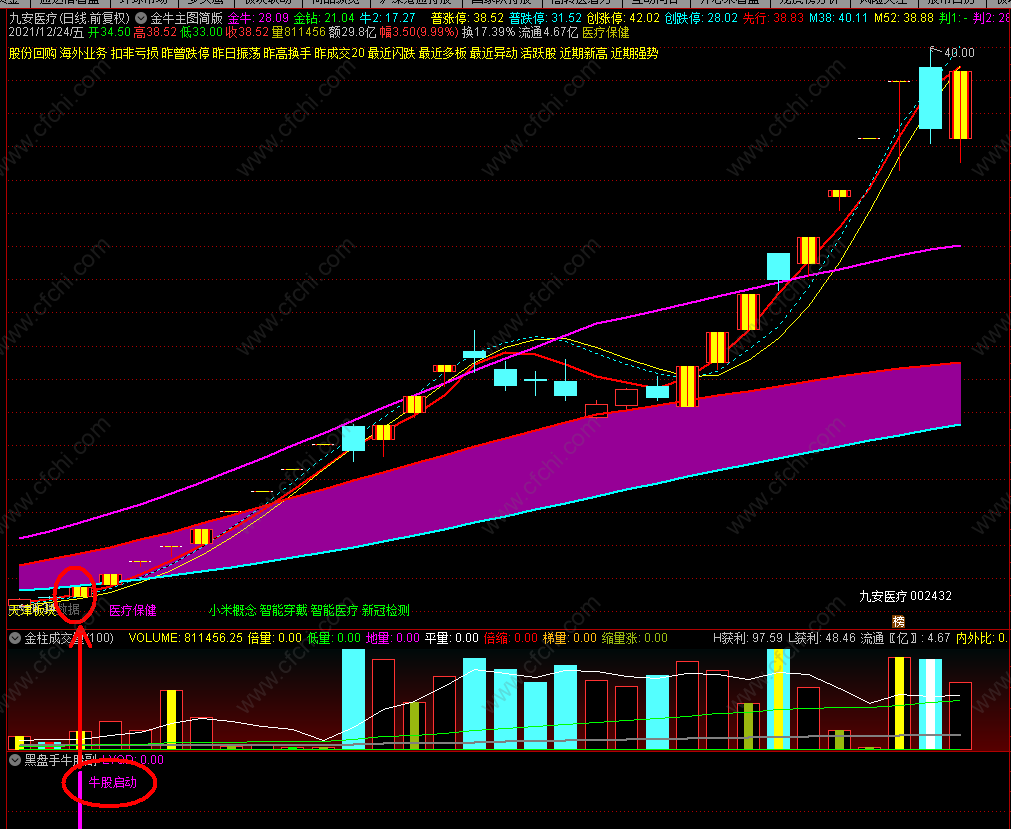Click the 牛股启动 signal label
Image resolution: width=1011 pixels, height=829 pixels.
pyautogui.click(x=113, y=783)
